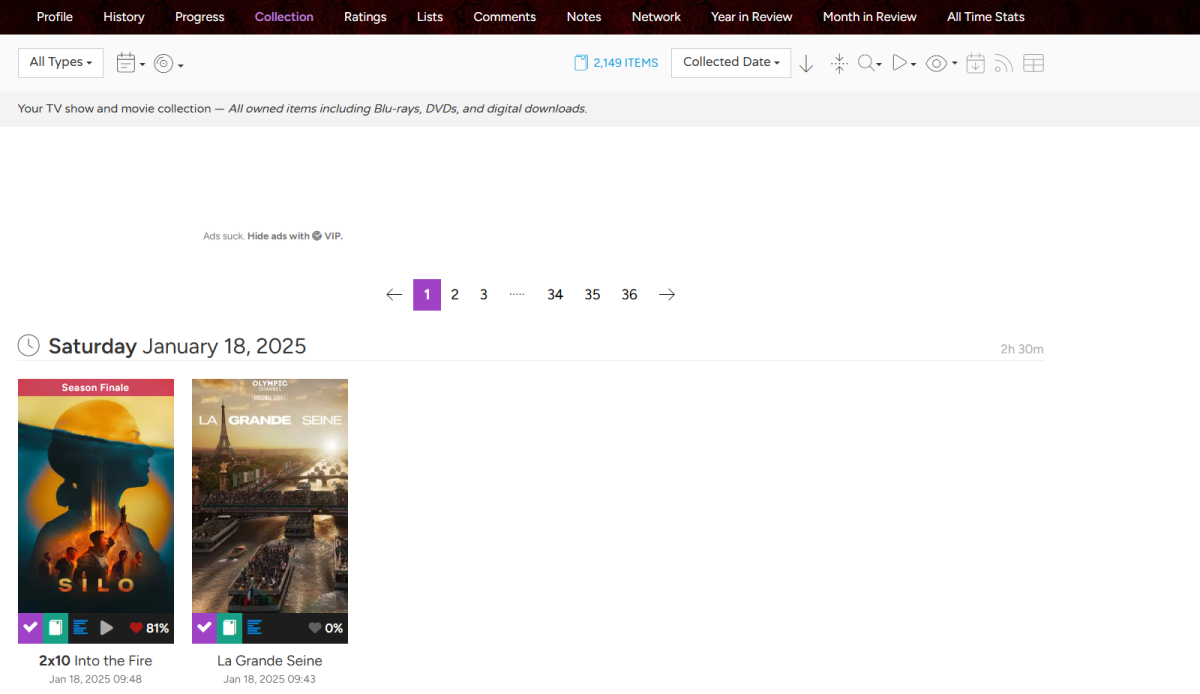Go to the Ratings tab

(365, 17)
